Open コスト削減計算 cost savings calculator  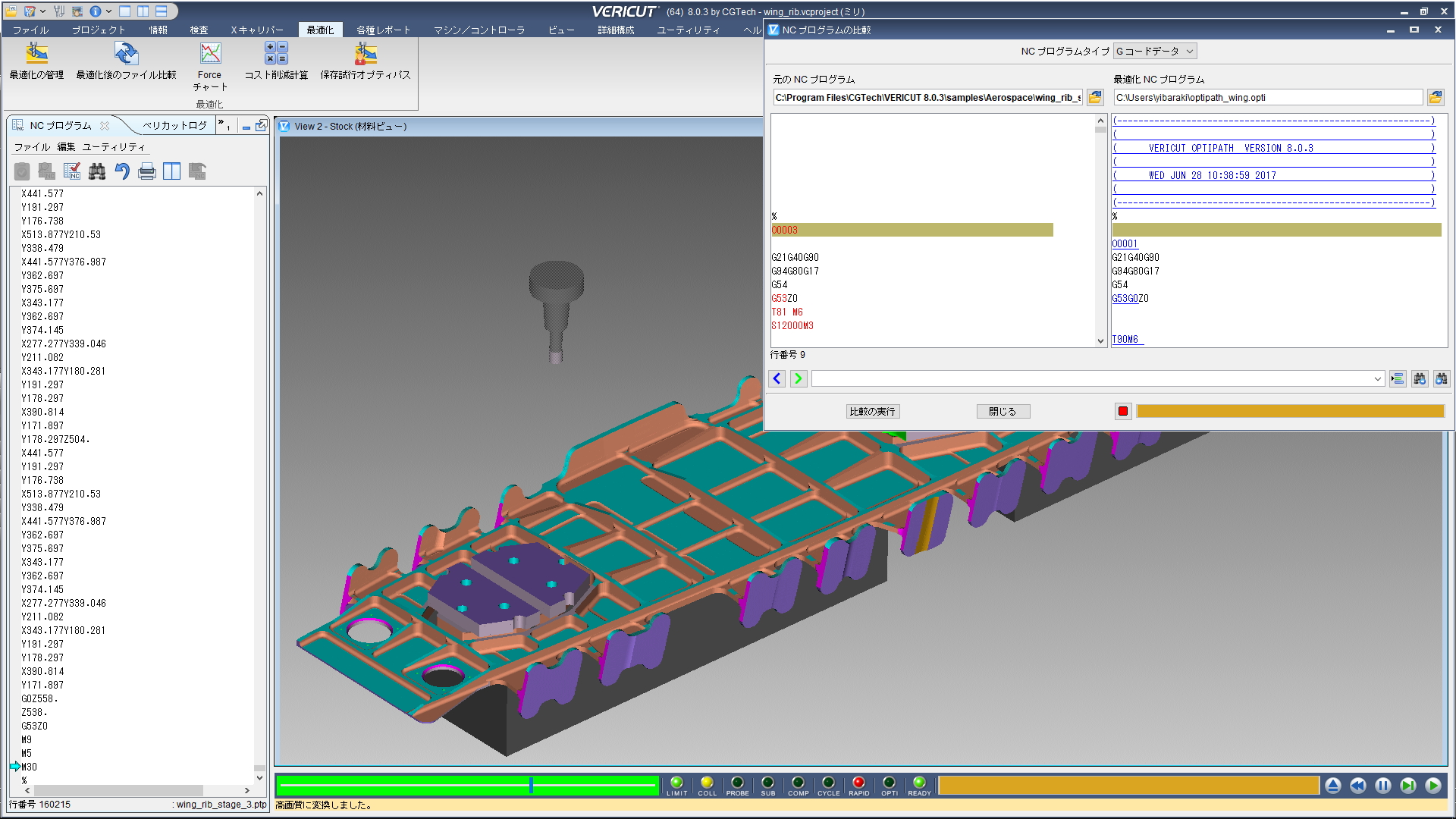click(276, 61)
